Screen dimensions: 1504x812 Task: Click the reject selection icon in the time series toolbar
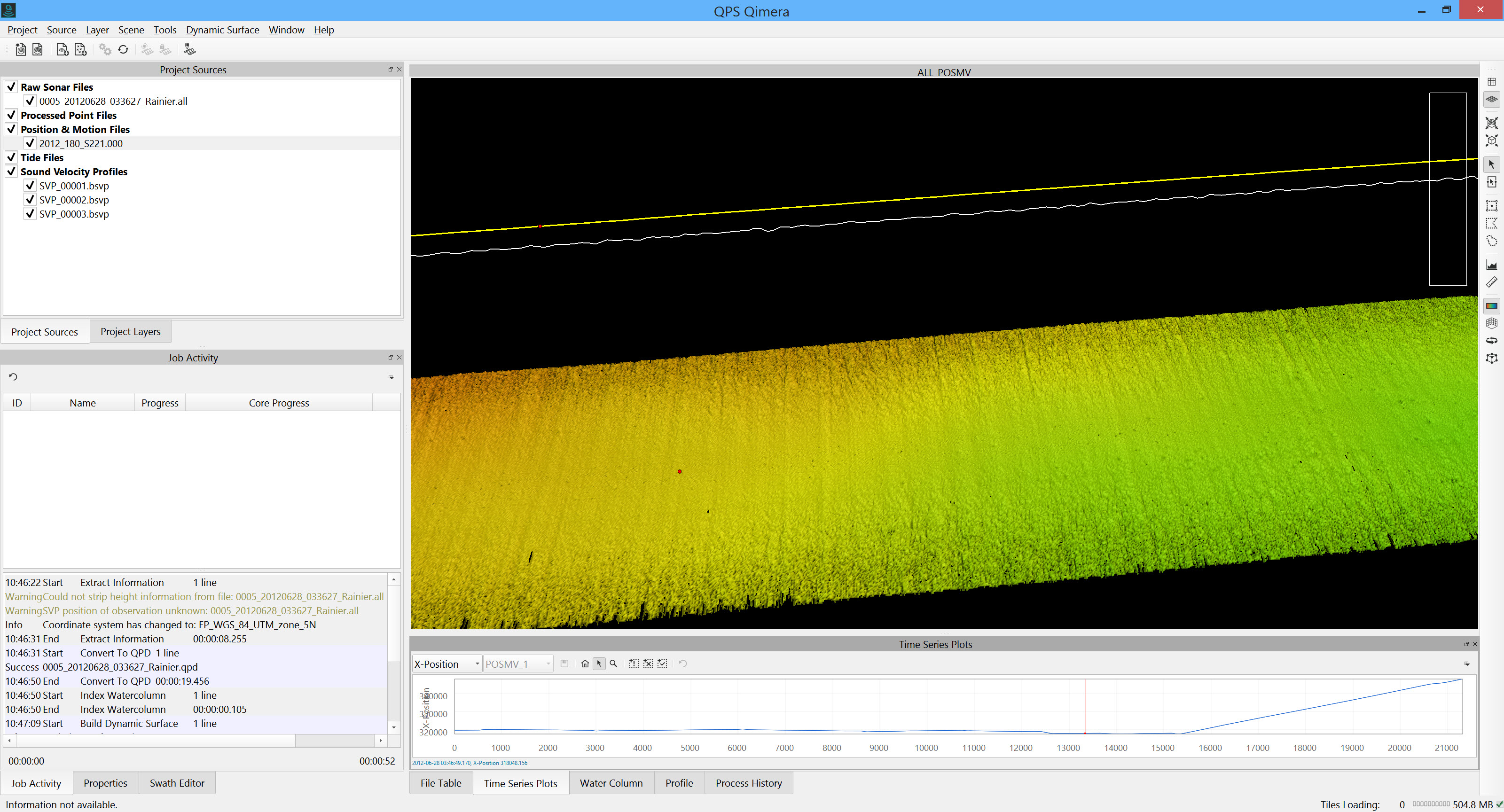pyautogui.click(x=648, y=664)
